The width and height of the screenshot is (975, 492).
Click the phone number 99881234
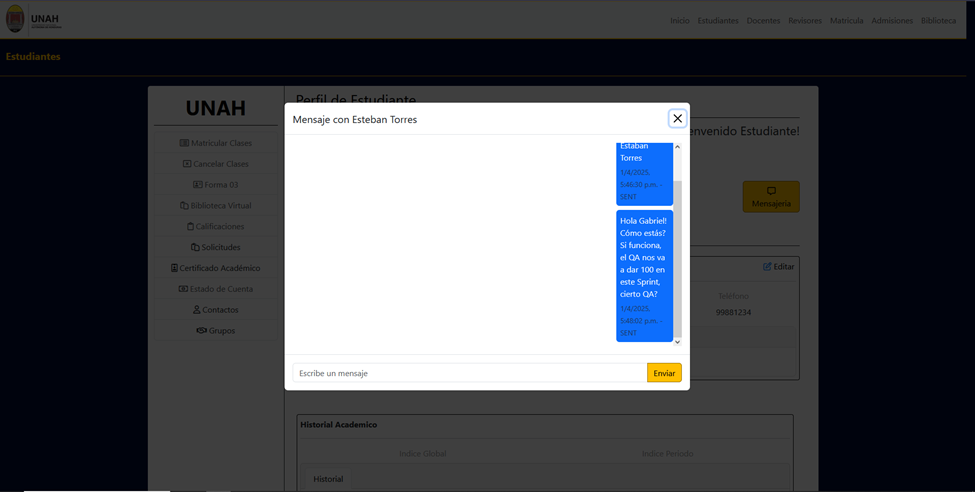[x=733, y=312]
